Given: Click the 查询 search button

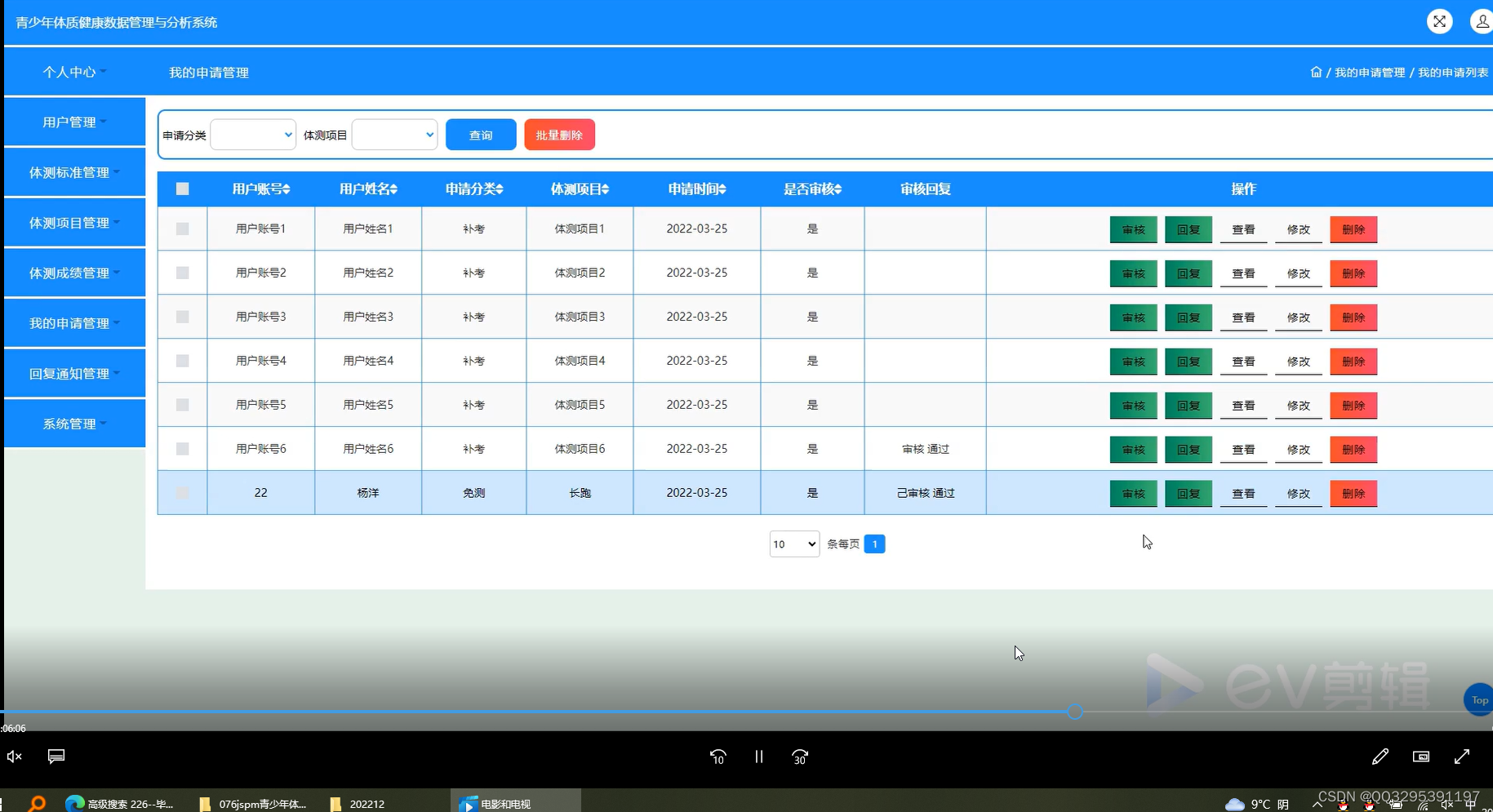Looking at the screenshot, I should (x=481, y=135).
